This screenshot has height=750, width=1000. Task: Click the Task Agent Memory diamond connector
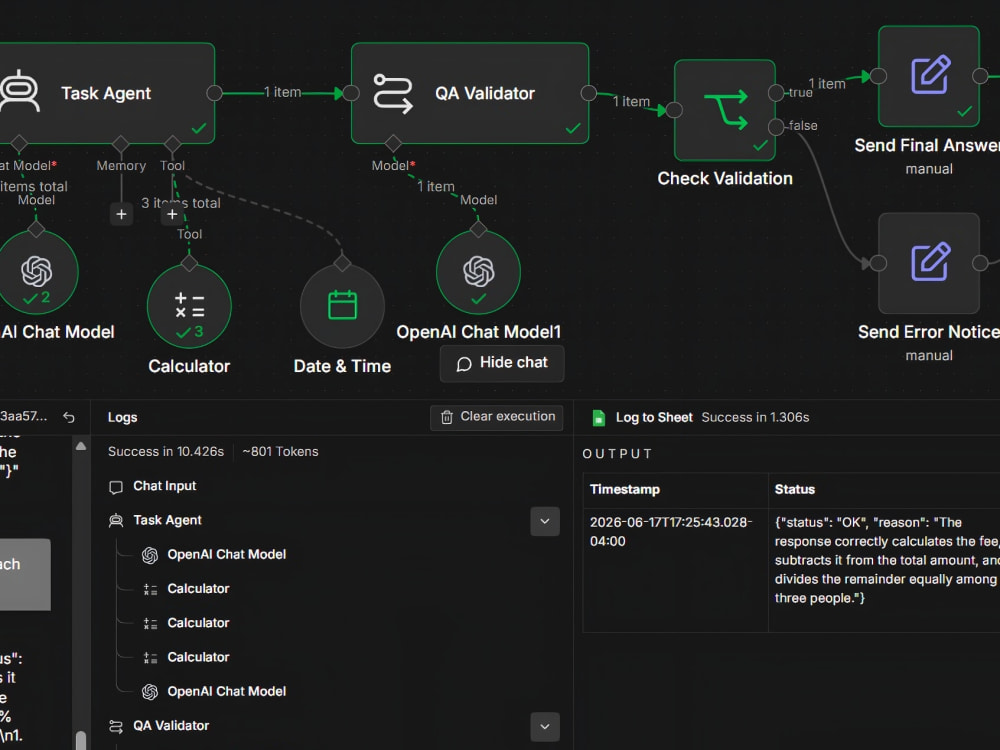pos(121,143)
